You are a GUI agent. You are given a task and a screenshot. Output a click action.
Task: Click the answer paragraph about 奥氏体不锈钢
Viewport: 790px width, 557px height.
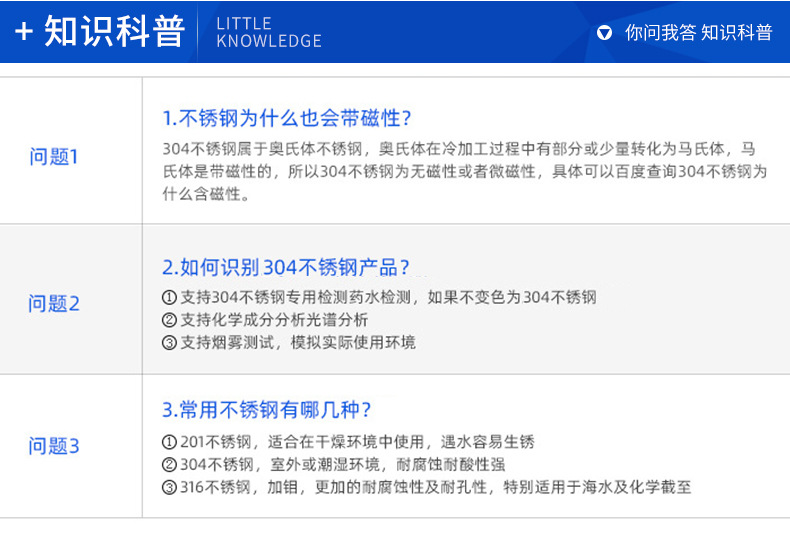(465, 171)
